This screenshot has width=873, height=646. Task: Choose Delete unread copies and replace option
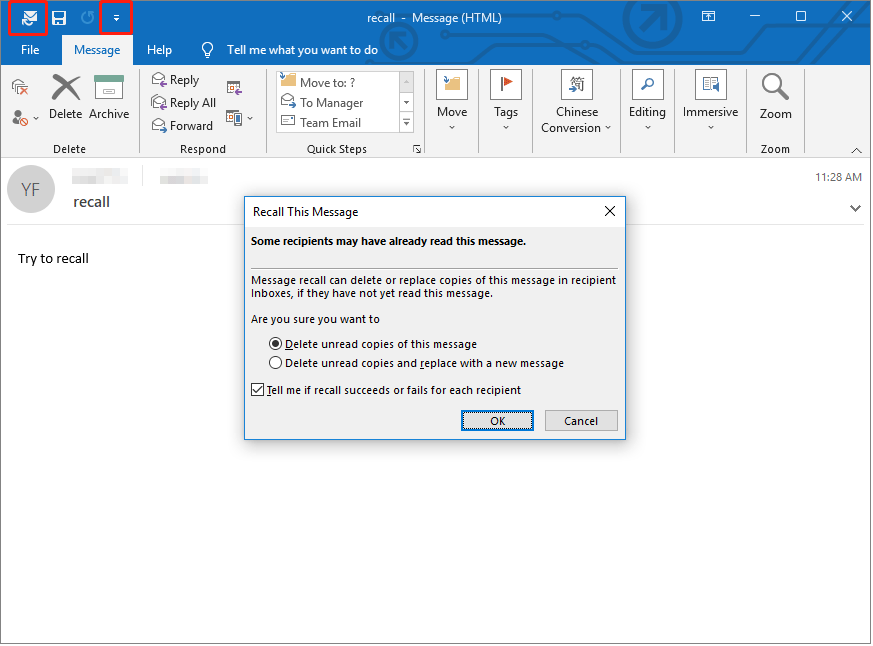point(275,362)
